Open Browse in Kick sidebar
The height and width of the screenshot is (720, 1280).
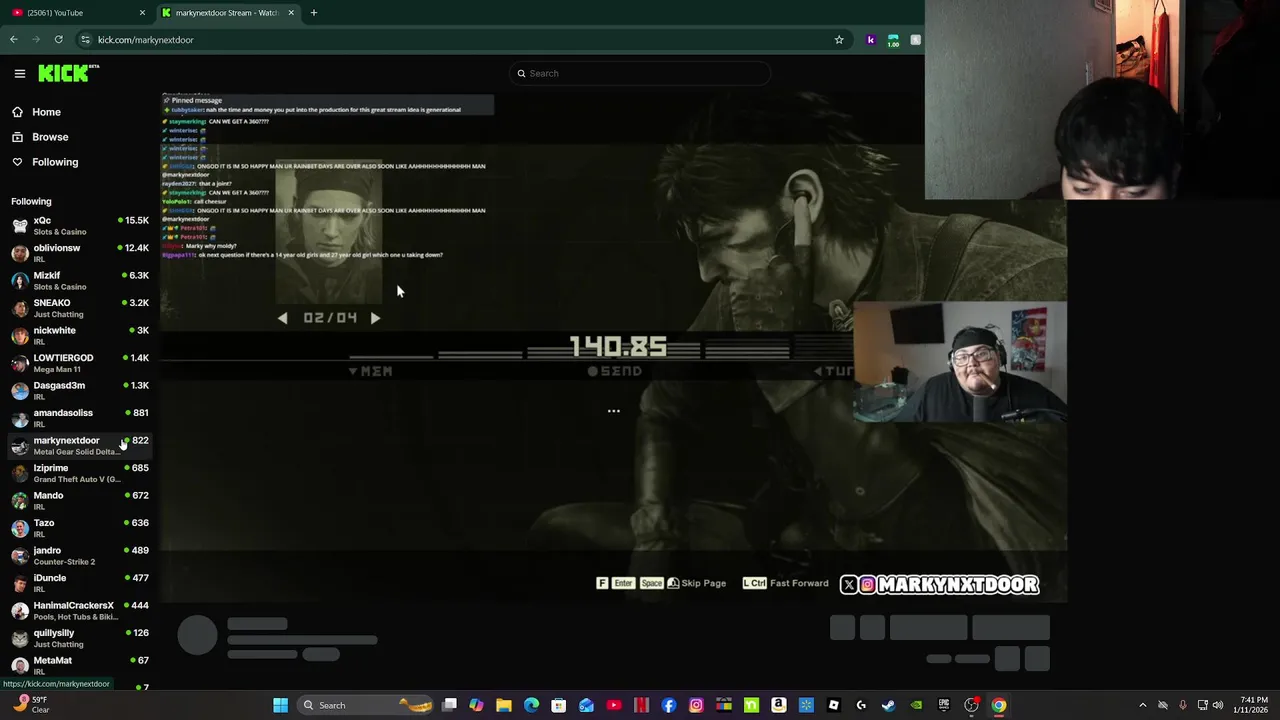50,137
